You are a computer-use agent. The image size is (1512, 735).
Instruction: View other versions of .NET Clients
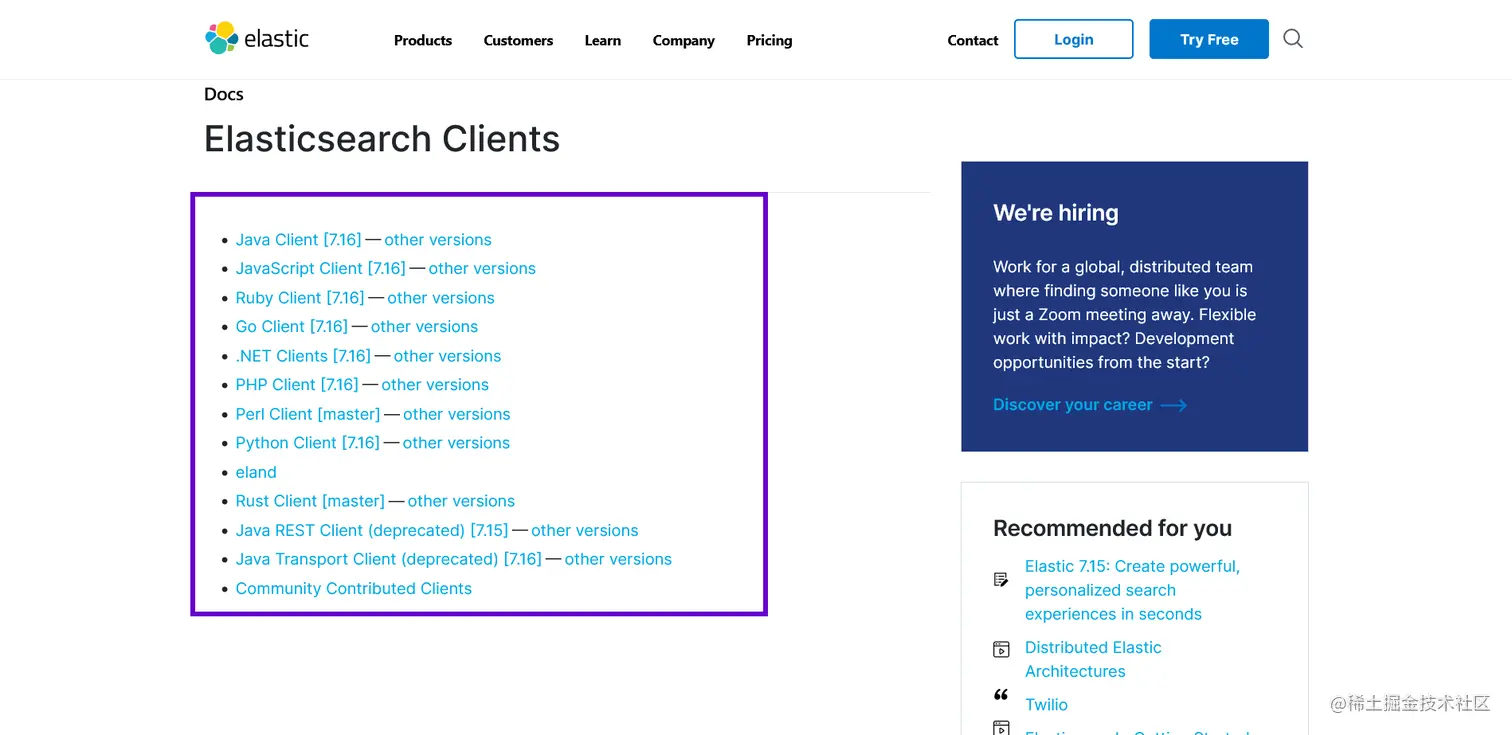(447, 356)
